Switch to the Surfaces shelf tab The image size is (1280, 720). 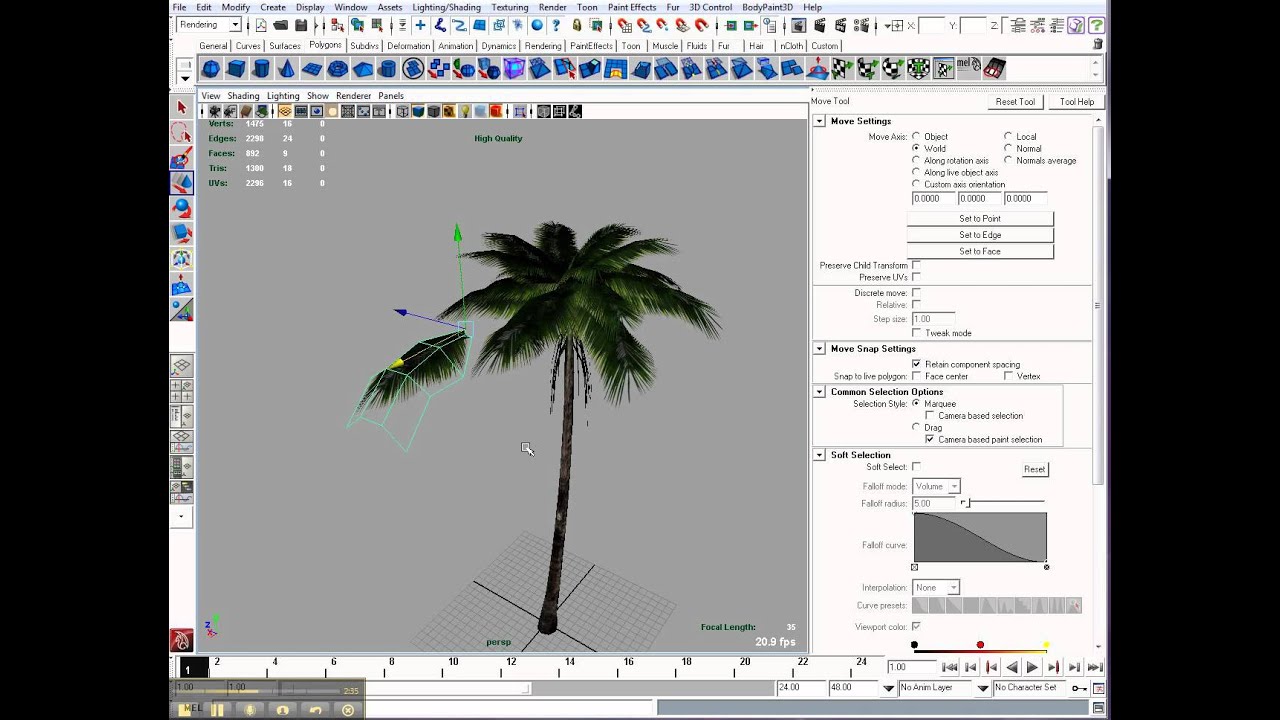pyautogui.click(x=285, y=46)
